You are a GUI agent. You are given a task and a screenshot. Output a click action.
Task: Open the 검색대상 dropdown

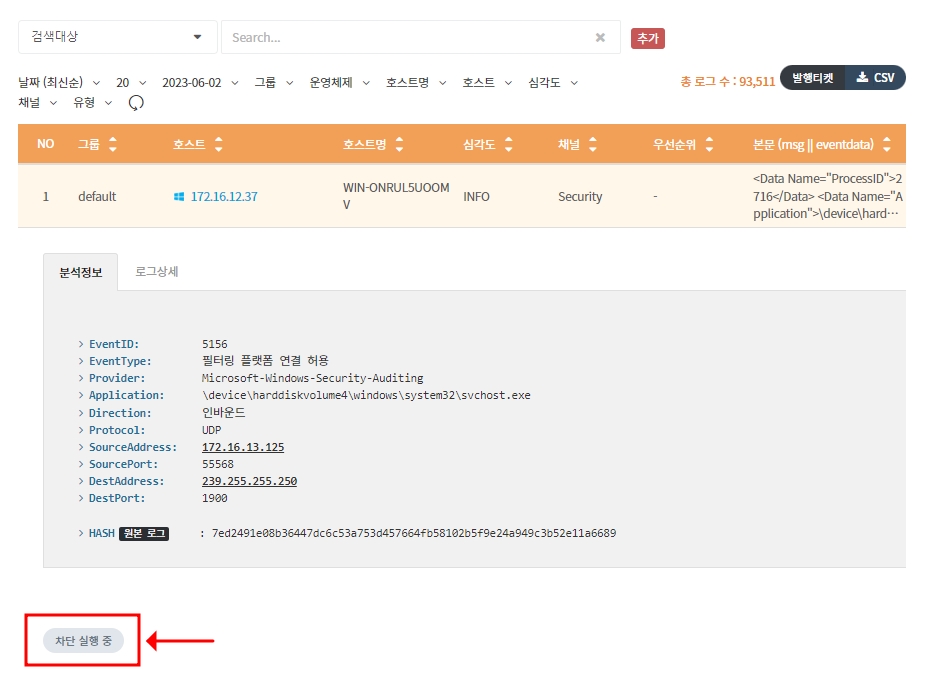click(117, 37)
